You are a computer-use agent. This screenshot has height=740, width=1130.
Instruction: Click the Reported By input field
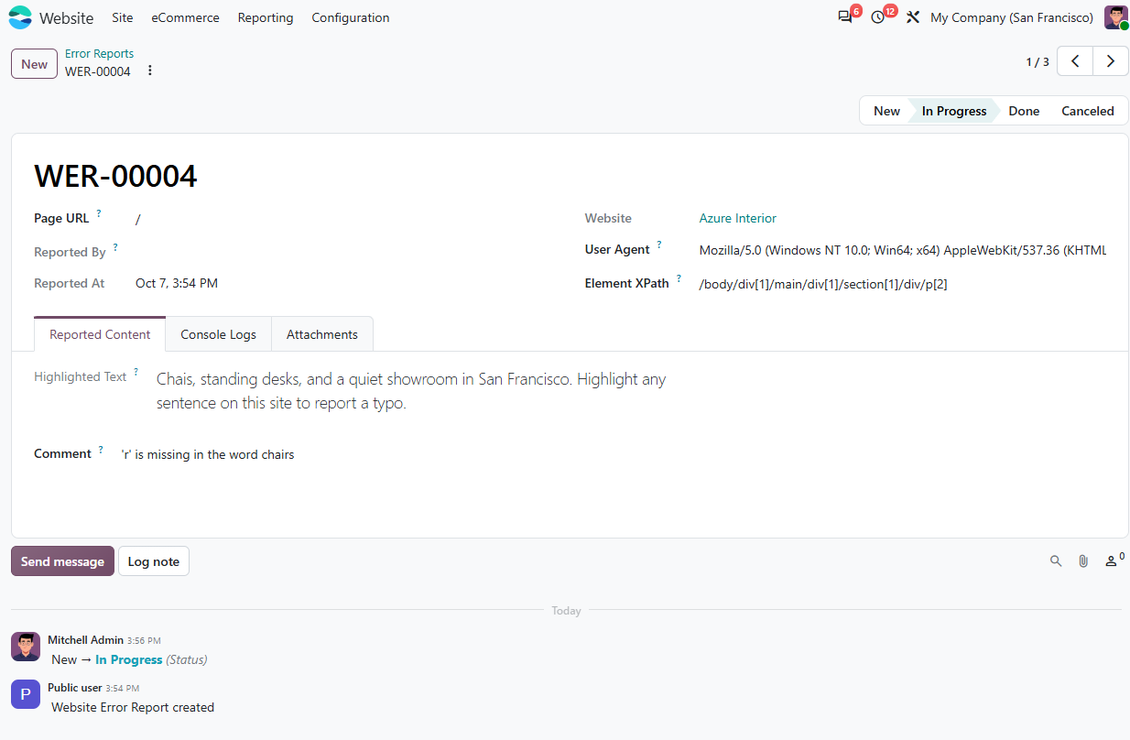tap(346, 252)
